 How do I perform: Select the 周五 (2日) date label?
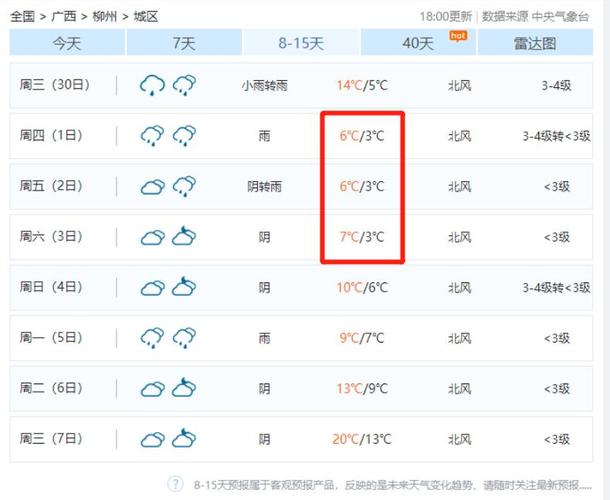point(51,186)
